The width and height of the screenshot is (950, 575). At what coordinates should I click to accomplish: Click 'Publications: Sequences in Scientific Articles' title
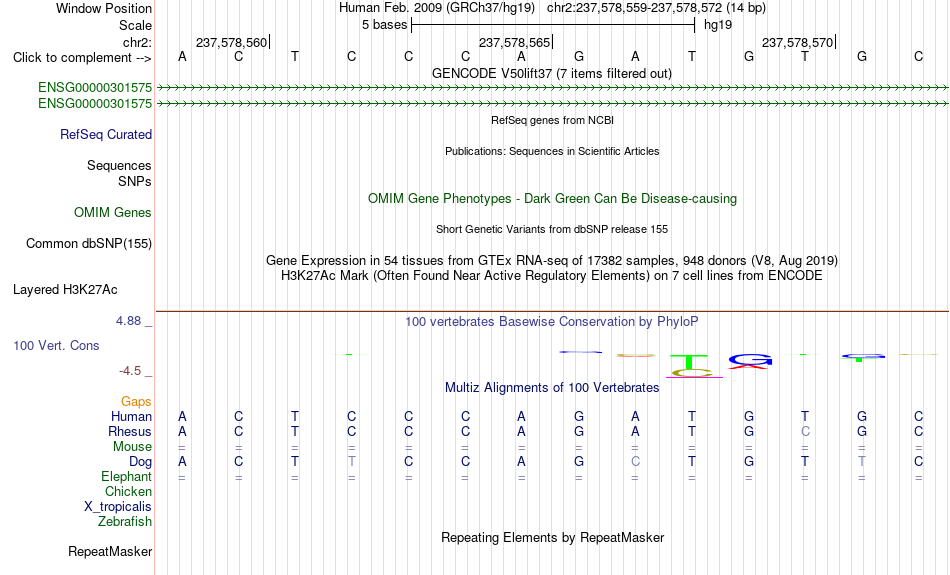(x=552, y=151)
